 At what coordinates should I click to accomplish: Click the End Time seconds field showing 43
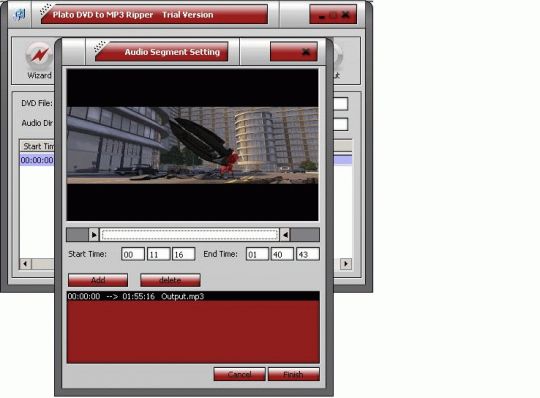click(x=308, y=254)
